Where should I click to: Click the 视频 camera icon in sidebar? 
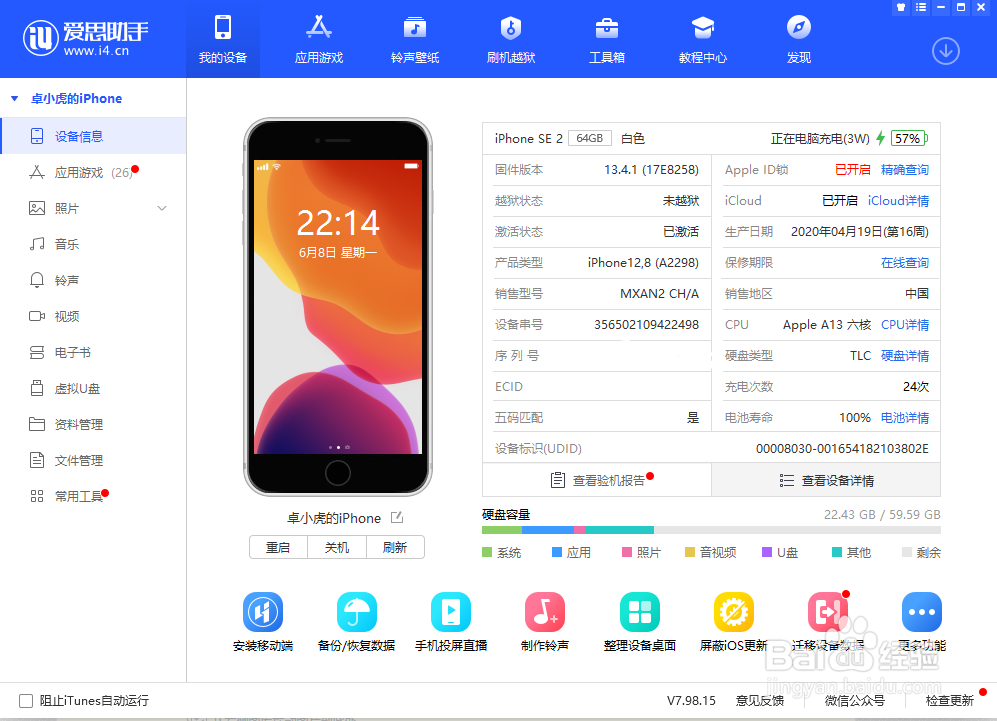click(x=37, y=316)
